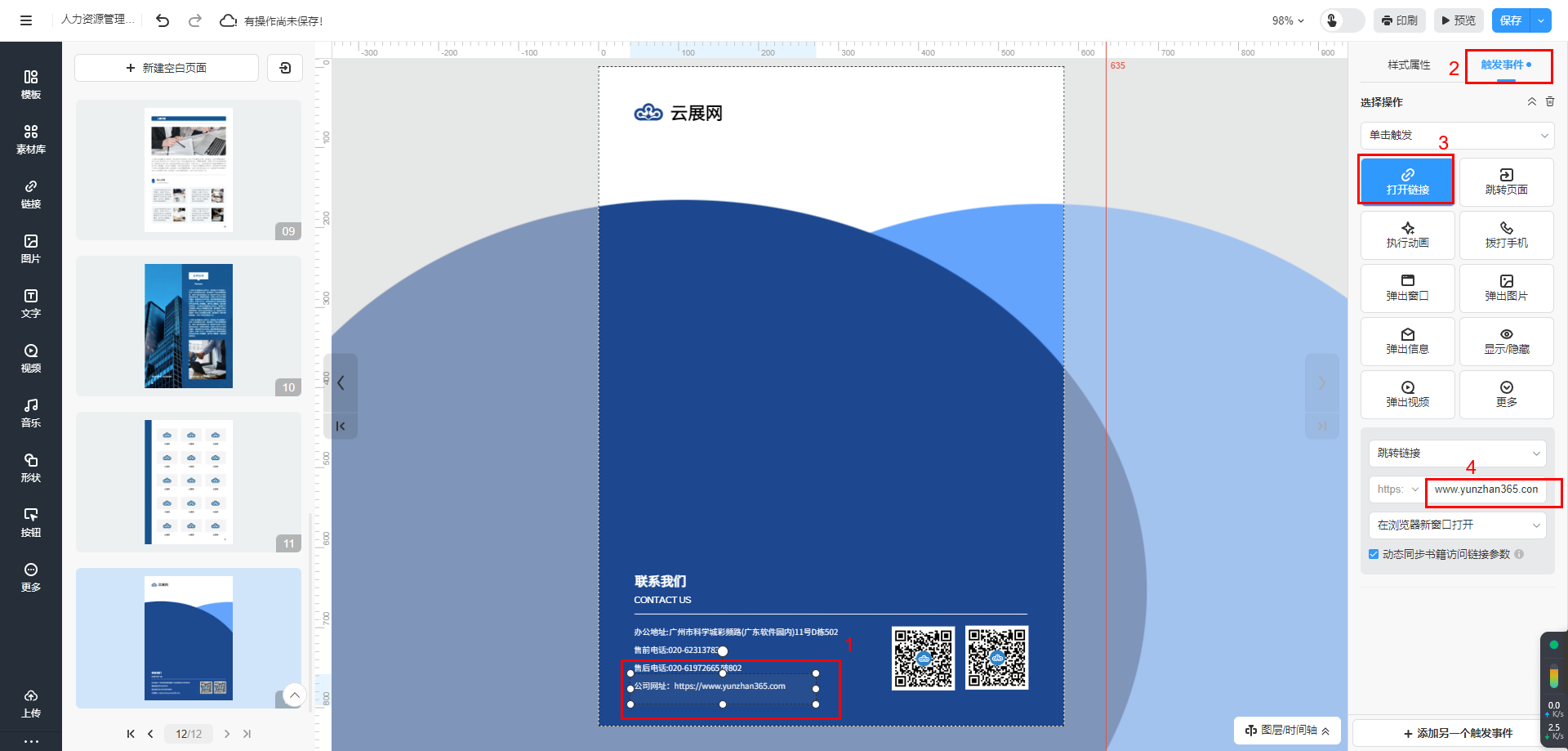
Task: Switch to the 样式属性 tab
Action: click(x=1409, y=65)
